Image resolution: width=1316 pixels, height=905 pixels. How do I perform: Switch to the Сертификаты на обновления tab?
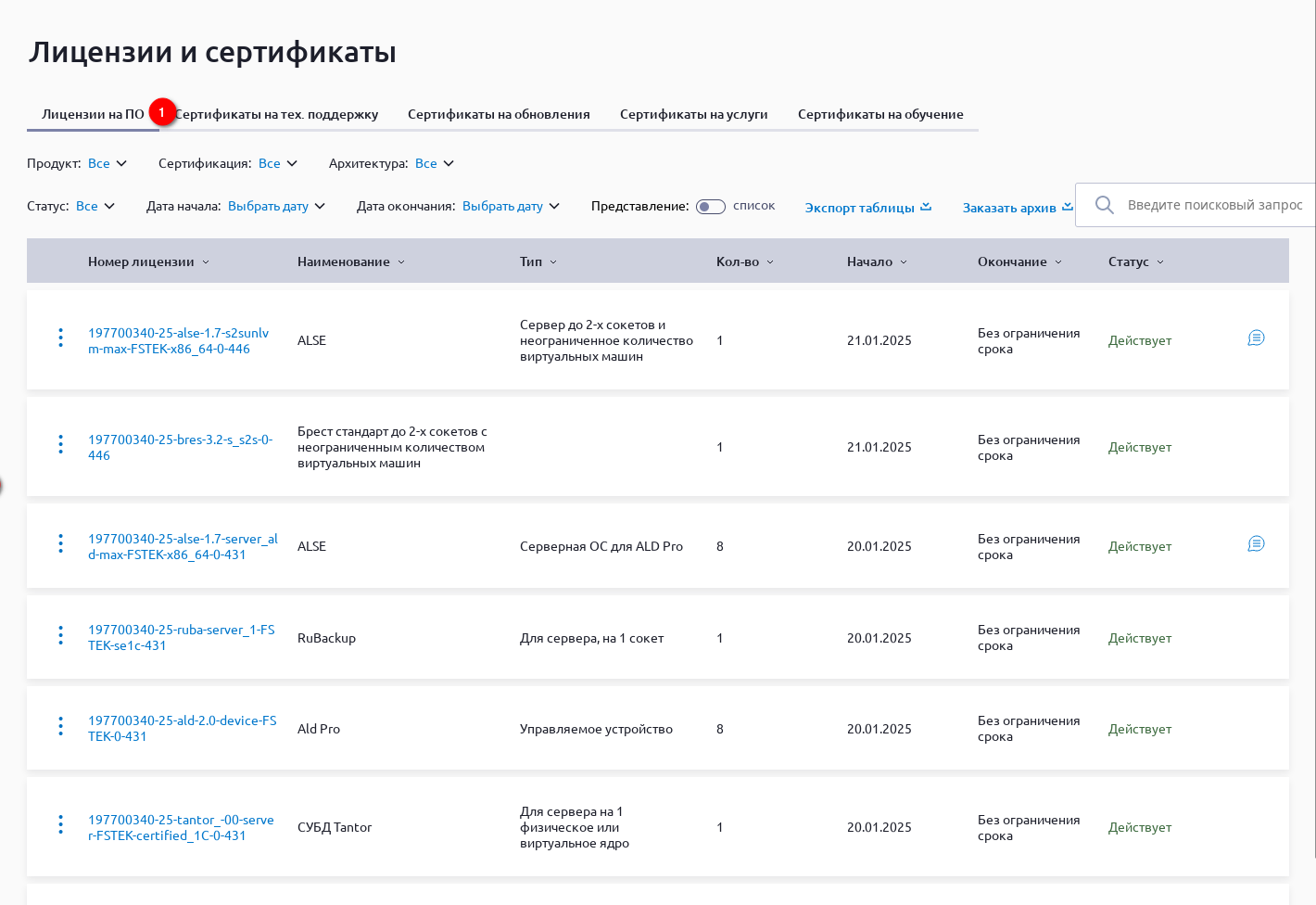pos(499,115)
